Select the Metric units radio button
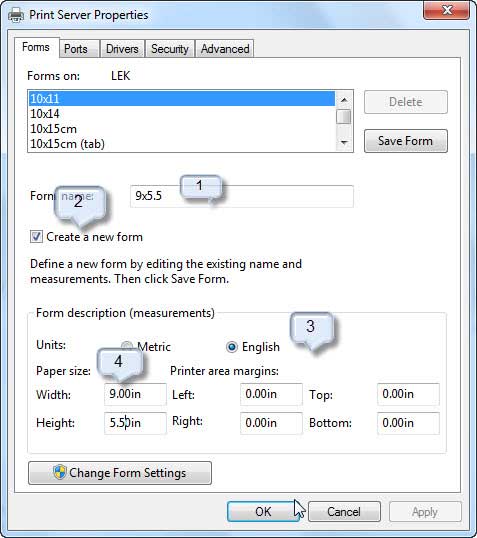Viewport: 477px width, 538px height. [127, 346]
